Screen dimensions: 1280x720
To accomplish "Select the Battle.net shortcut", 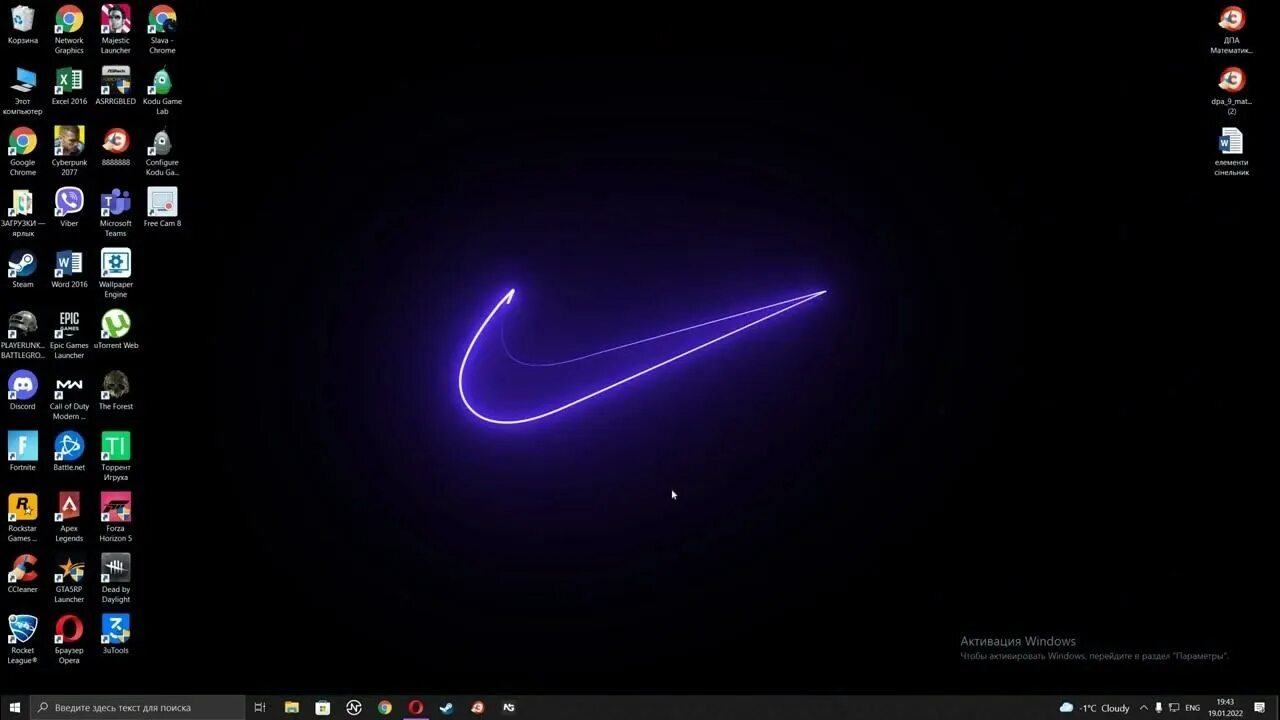I will pos(69,452).
